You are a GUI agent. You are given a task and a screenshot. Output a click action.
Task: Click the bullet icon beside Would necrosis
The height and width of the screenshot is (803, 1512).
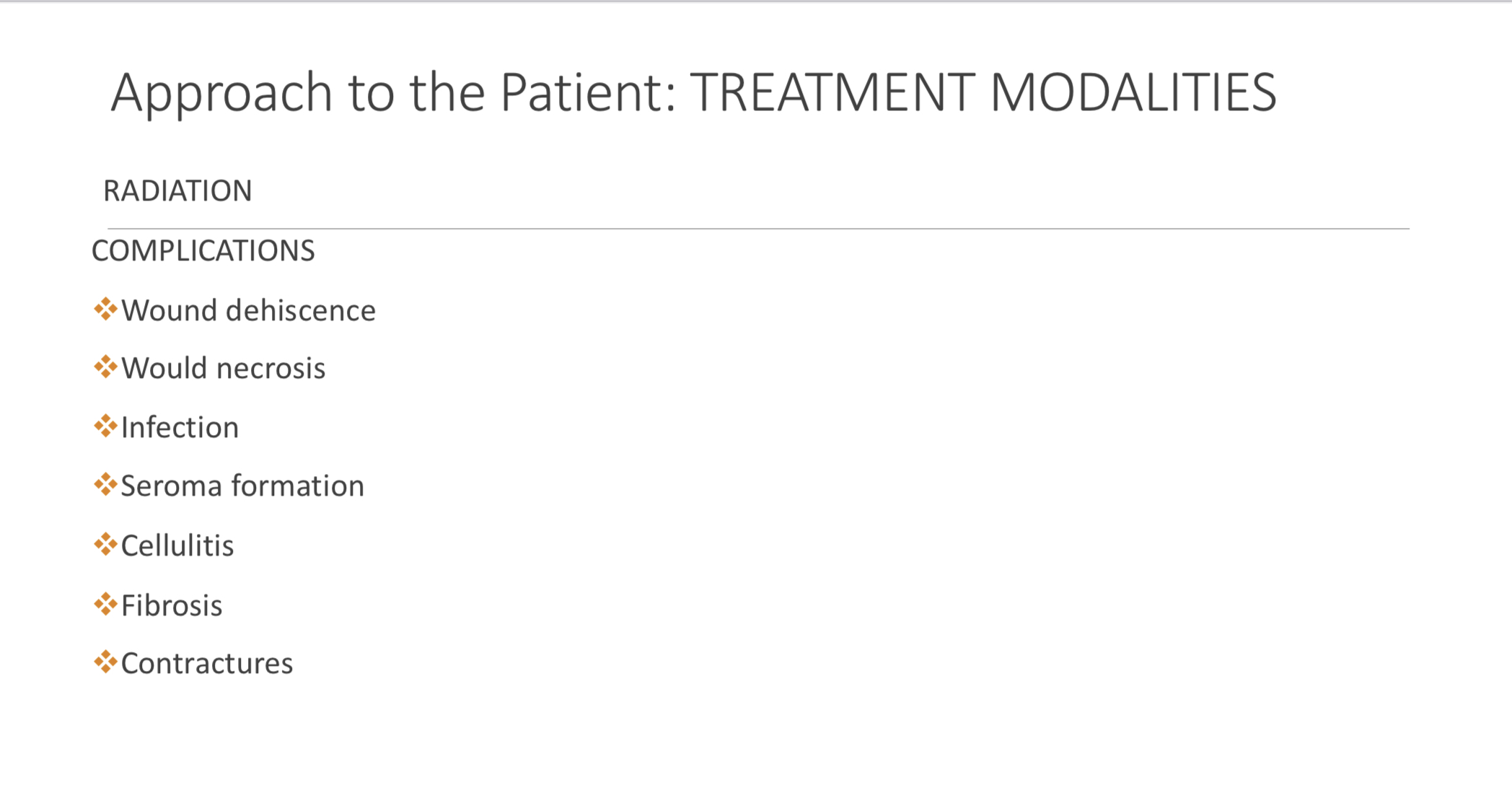coord(105,367)
